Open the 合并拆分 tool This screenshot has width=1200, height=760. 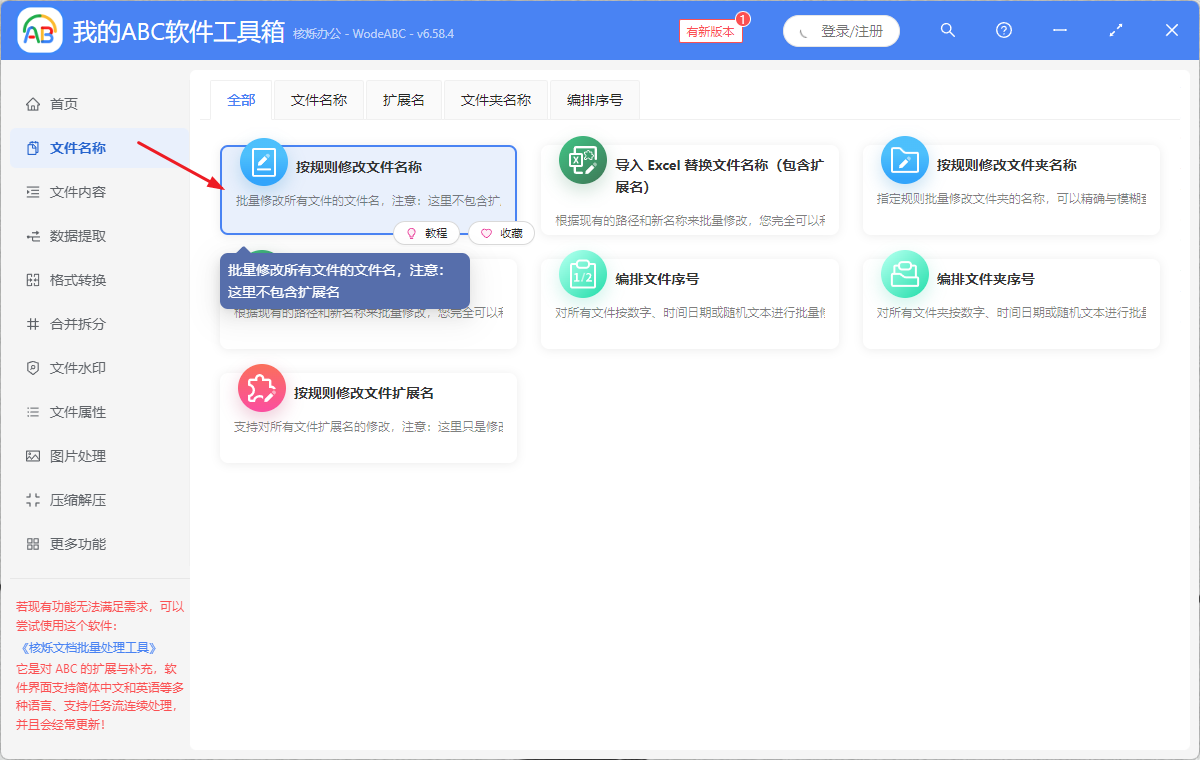(x=60, y=323)
